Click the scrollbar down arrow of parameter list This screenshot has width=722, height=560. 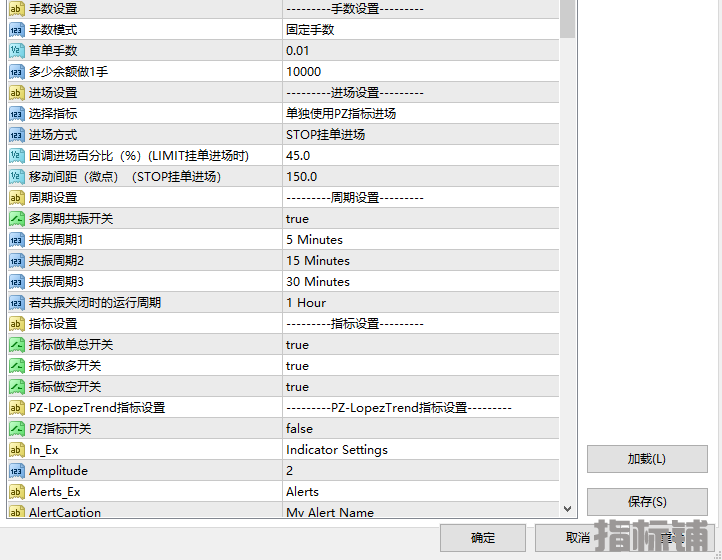(567, 509)
